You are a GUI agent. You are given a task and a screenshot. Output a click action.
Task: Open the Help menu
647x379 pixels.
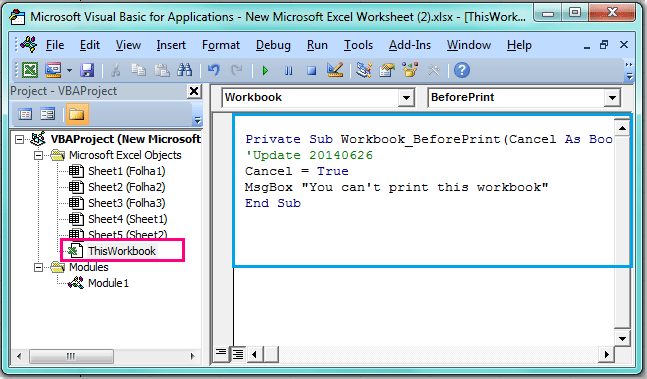tap(519, 45)
